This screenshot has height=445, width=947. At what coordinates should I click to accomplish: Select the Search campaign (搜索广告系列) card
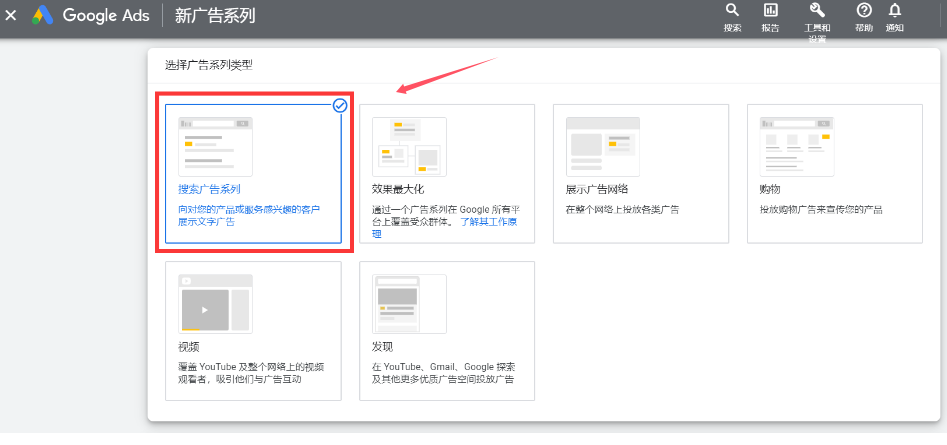tap(253, 174)
